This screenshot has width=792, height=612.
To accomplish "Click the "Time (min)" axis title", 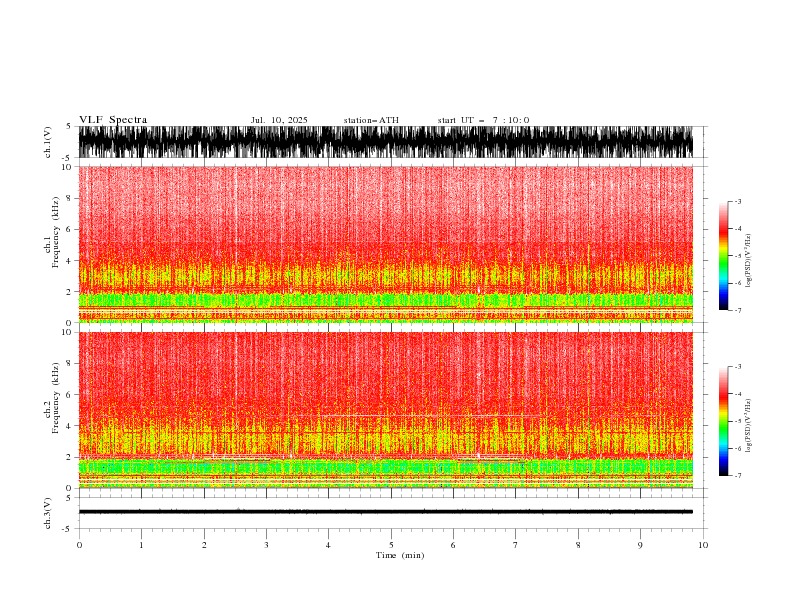I will click(x=400, y=555).
